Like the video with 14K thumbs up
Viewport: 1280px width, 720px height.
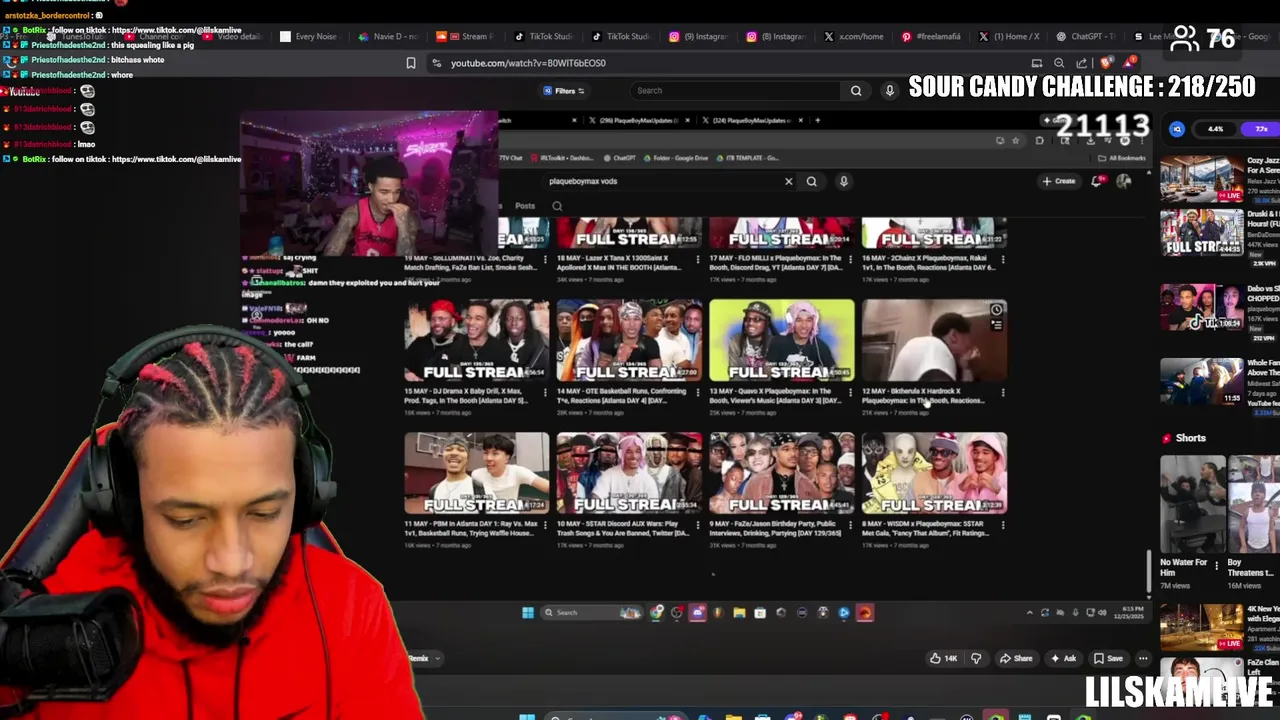pos(943,658)
